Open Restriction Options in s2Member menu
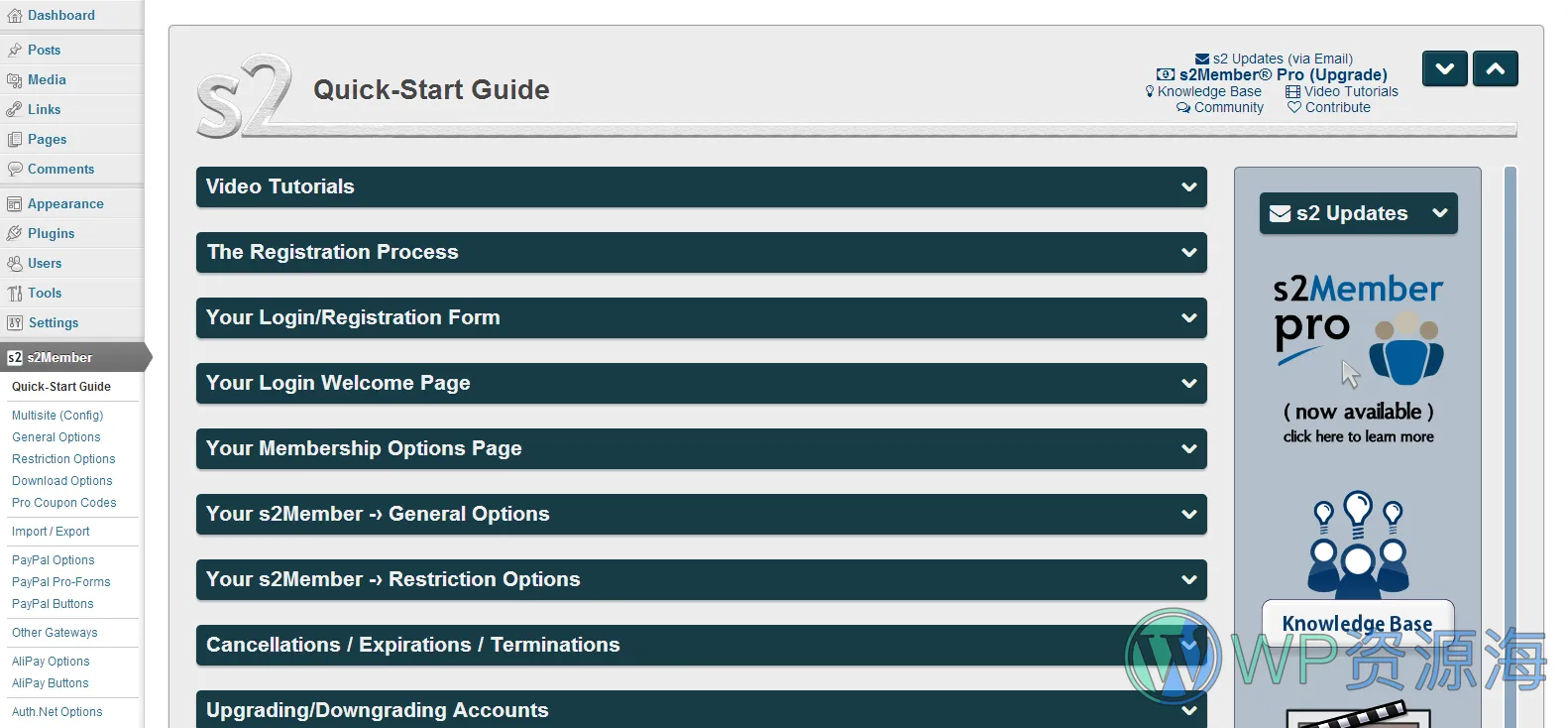The image size is (1568, 728). (x=63, y=459)
